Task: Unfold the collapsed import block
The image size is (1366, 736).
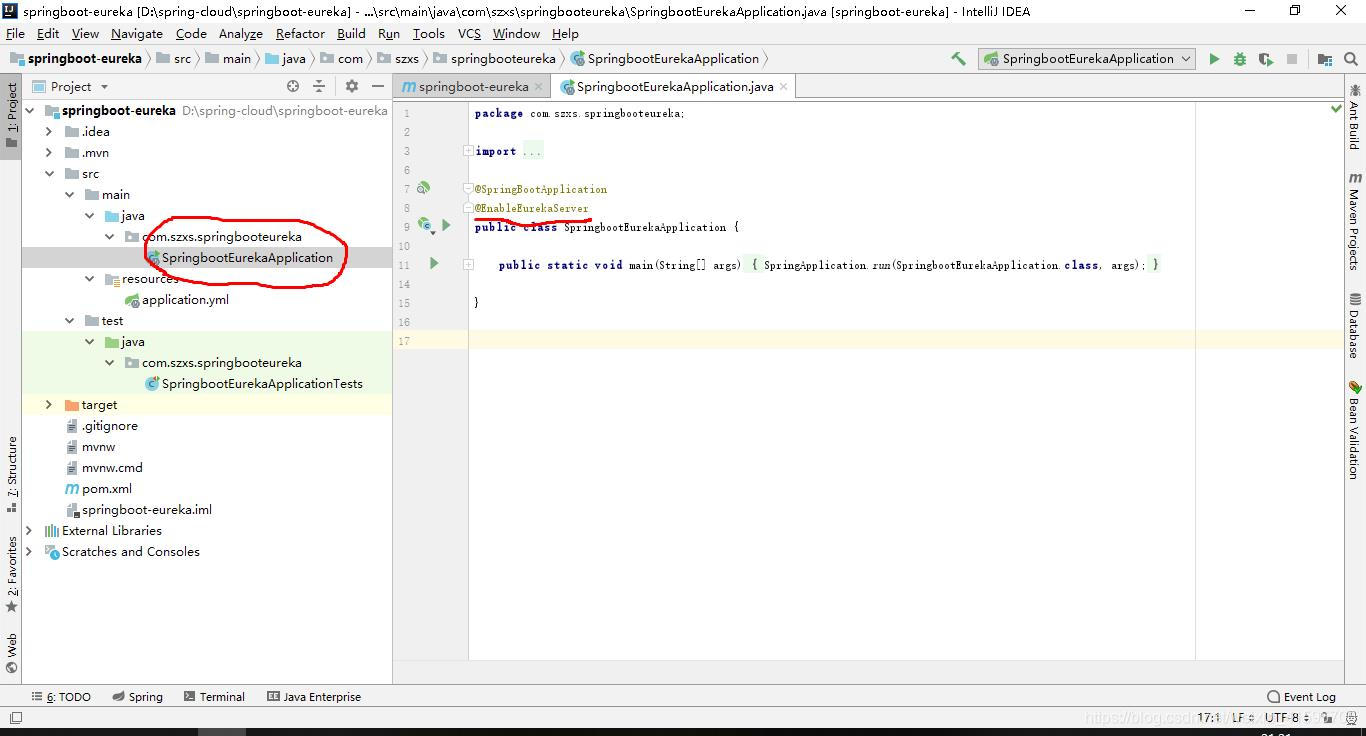Action: [468, 151]
